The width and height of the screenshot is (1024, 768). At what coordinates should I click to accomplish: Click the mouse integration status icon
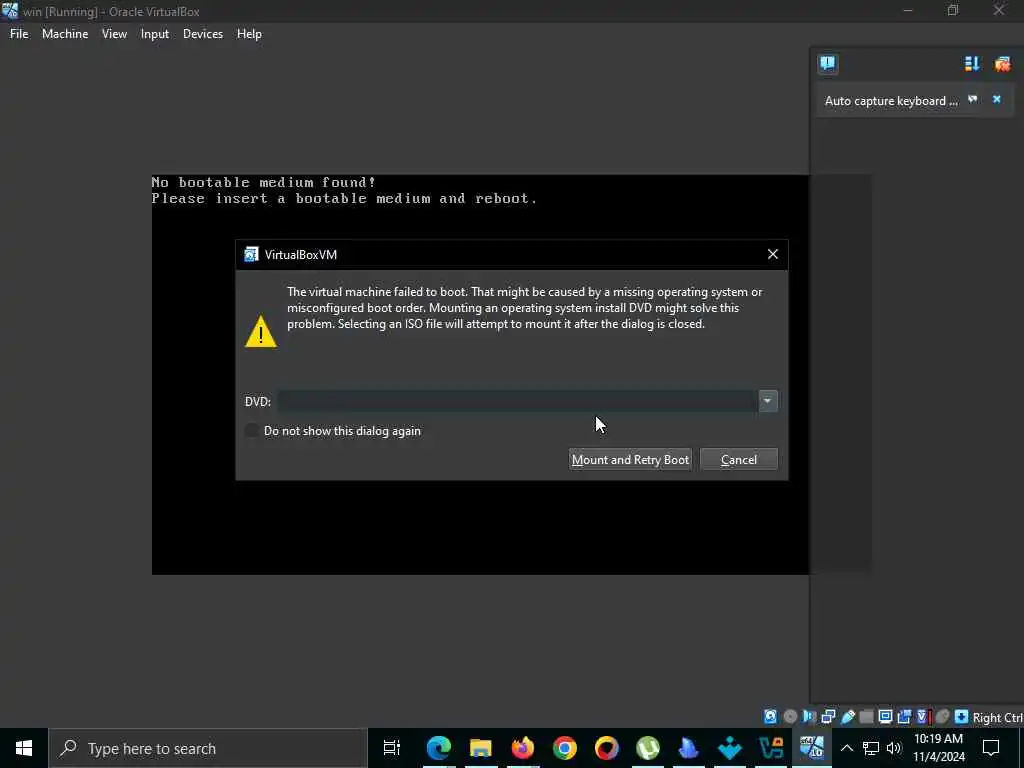[942, 716]
